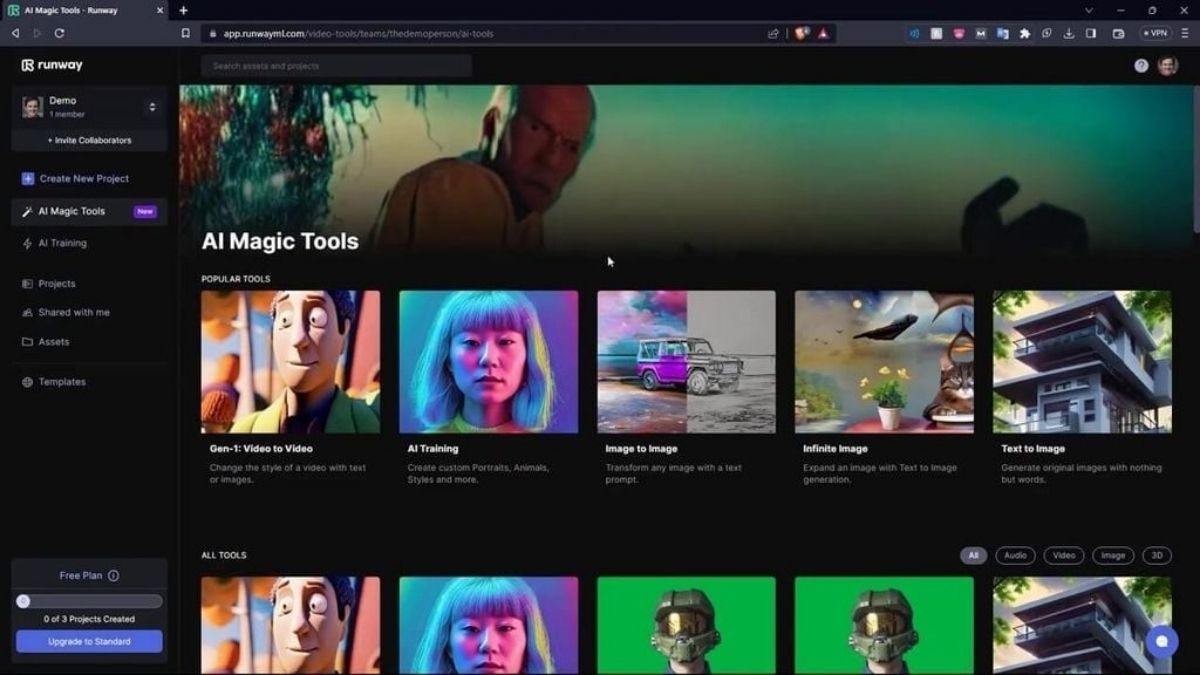Open the Gen-1: Video to Video thumbnail
The width and height of the screenshot is (1200, 675).
click(x=290, y=362)
